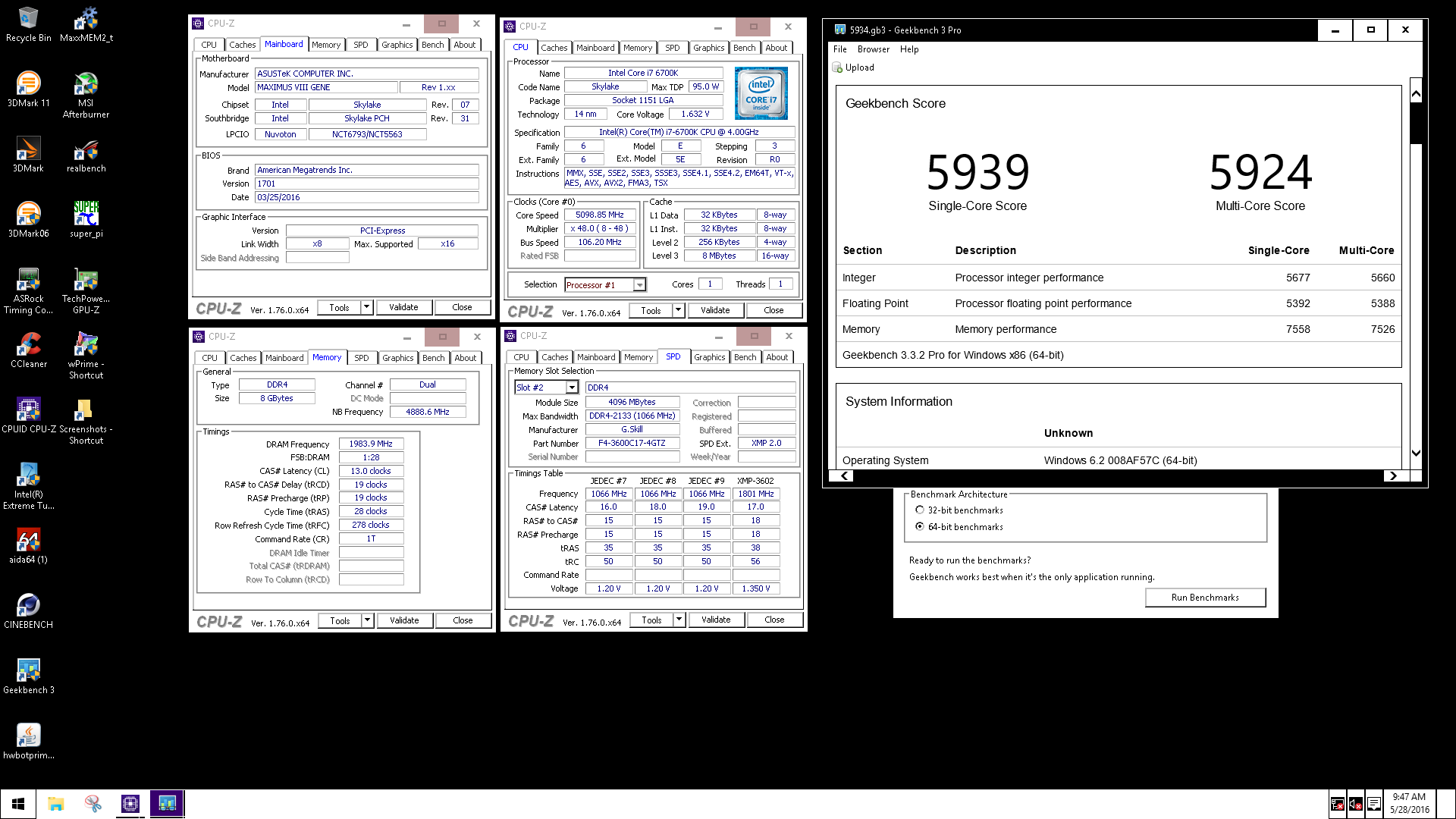This screenshot has height=819, width=1456.
Task: Click the Part Number F4-3600C17-4GTZ value
Action: point(632,444)
